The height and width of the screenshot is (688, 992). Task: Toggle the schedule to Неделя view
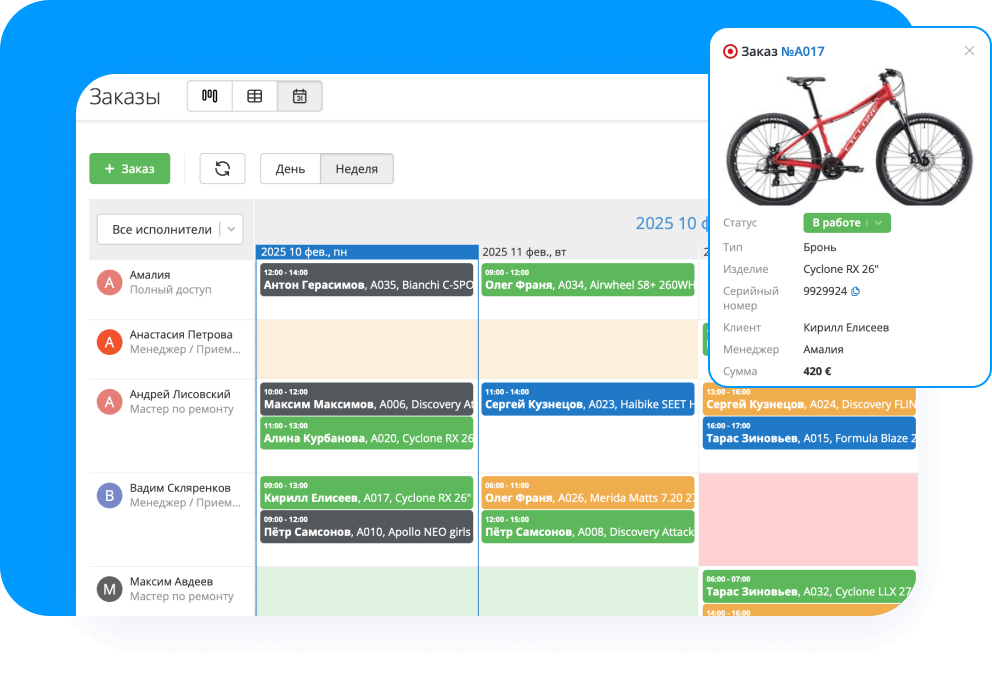[356, 169]
